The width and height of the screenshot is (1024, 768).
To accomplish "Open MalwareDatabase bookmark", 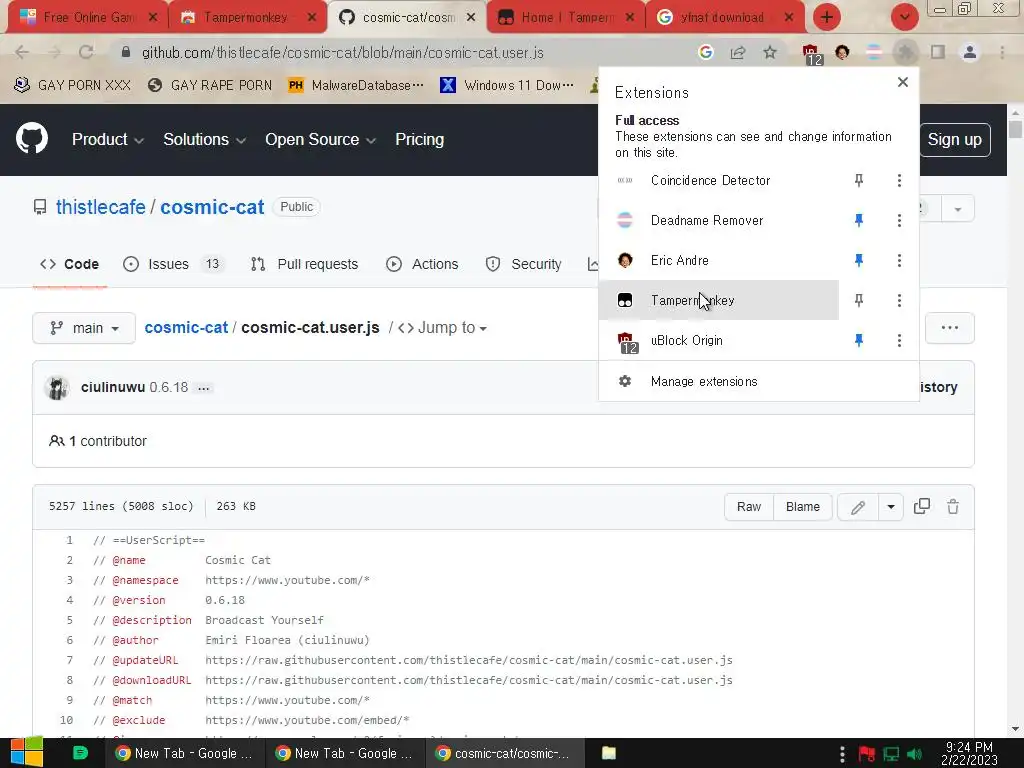I will click(x=357, y=85).
